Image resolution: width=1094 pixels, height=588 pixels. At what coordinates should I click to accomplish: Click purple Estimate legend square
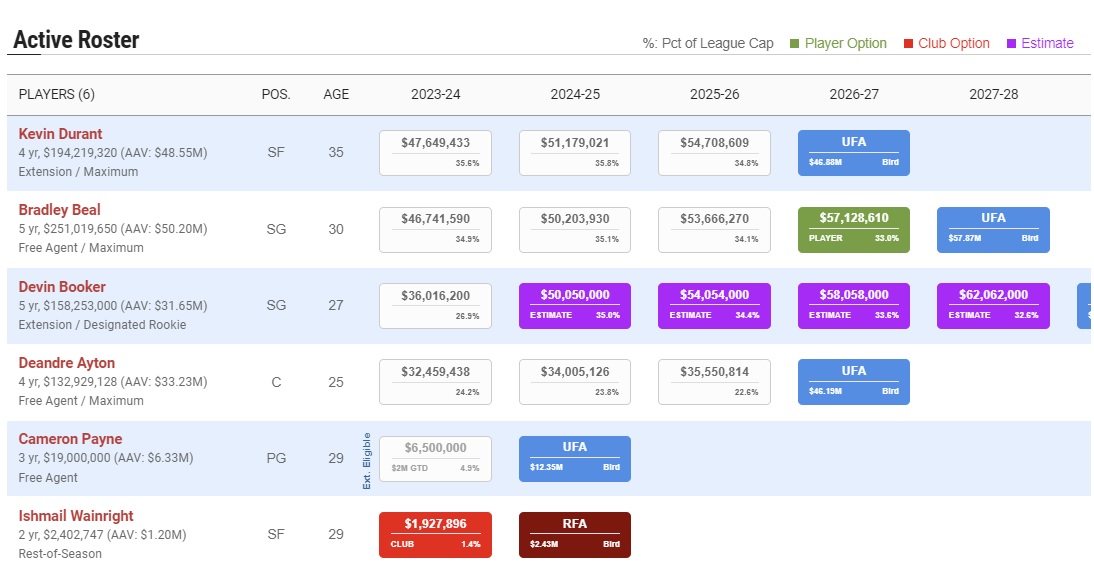point(1012,43)
